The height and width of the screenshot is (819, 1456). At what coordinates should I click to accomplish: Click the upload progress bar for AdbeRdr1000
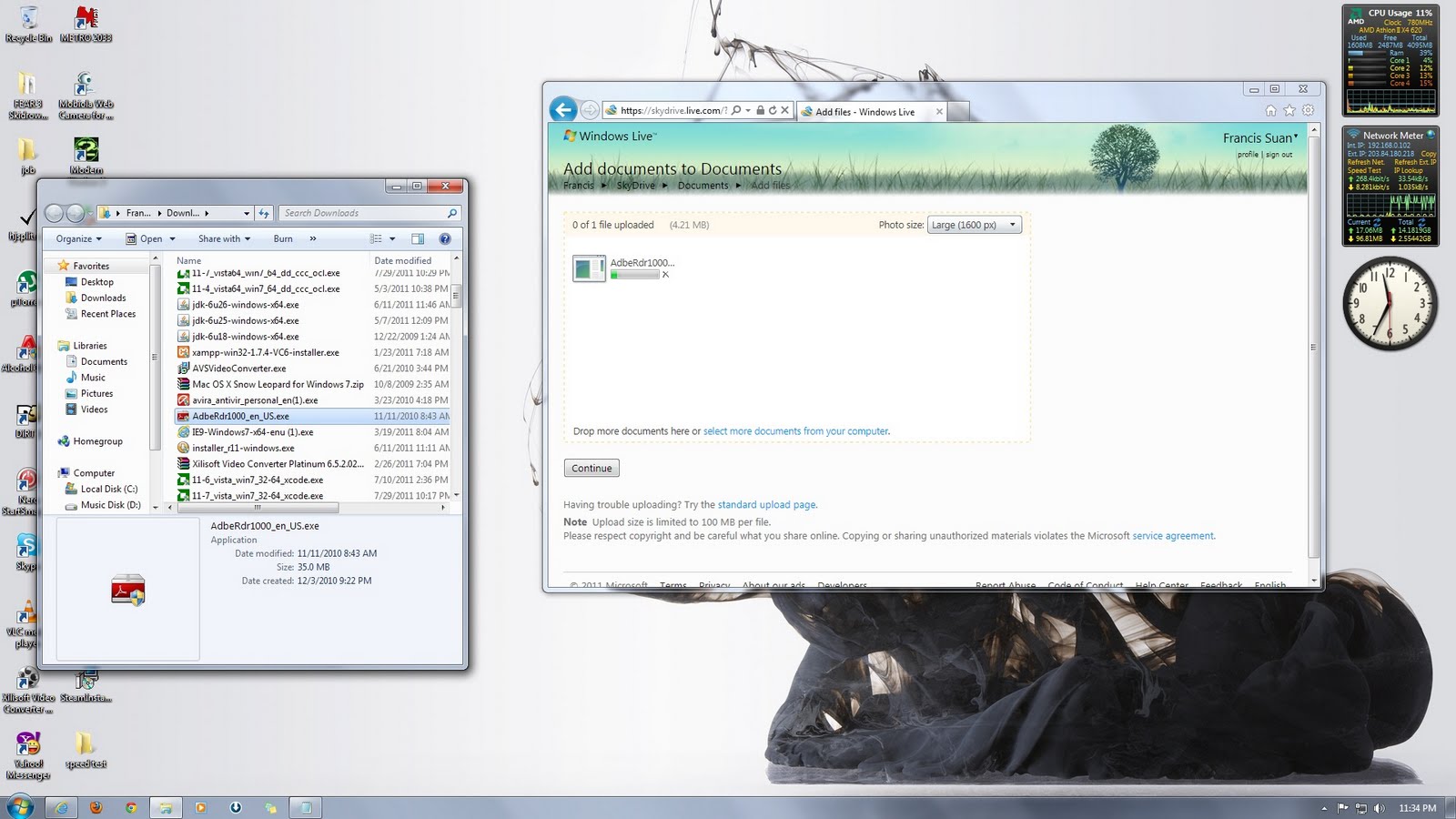coord(635,275)
